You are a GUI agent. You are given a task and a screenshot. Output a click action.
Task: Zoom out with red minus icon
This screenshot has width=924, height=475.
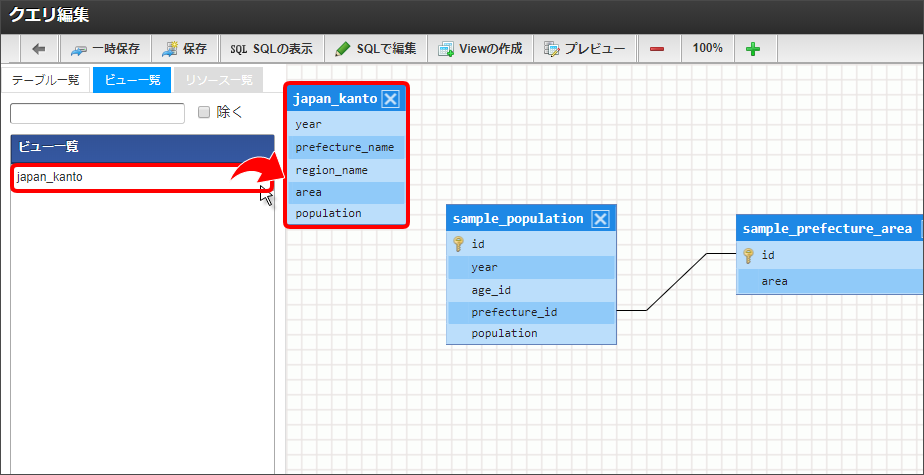tap(657, 49)
